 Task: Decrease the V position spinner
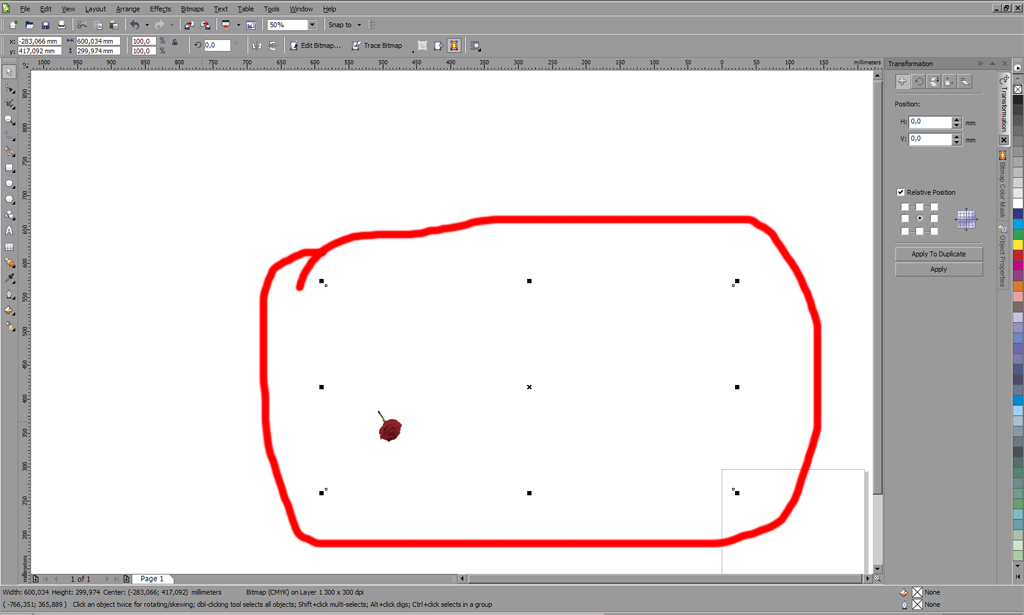(x=957, y=142)
